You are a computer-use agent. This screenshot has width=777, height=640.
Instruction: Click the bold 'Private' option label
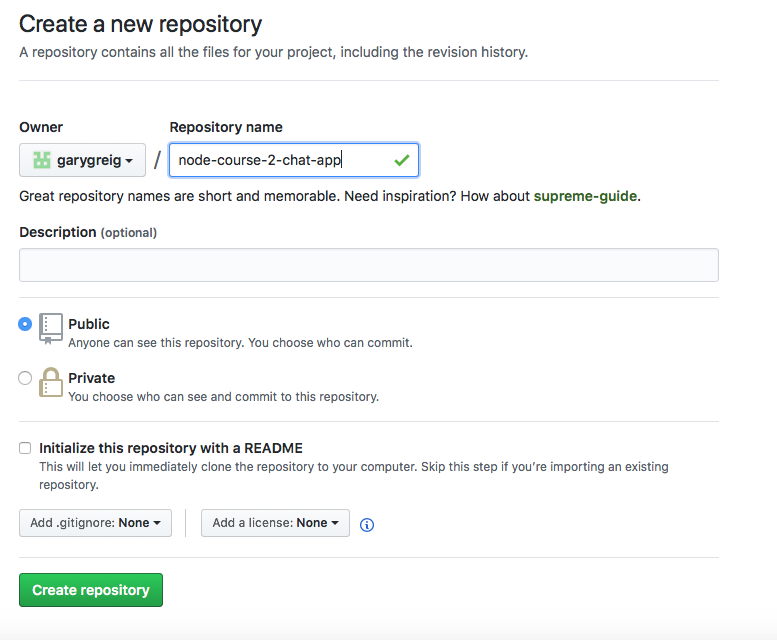pyautogui.click(x=91, y=378)
